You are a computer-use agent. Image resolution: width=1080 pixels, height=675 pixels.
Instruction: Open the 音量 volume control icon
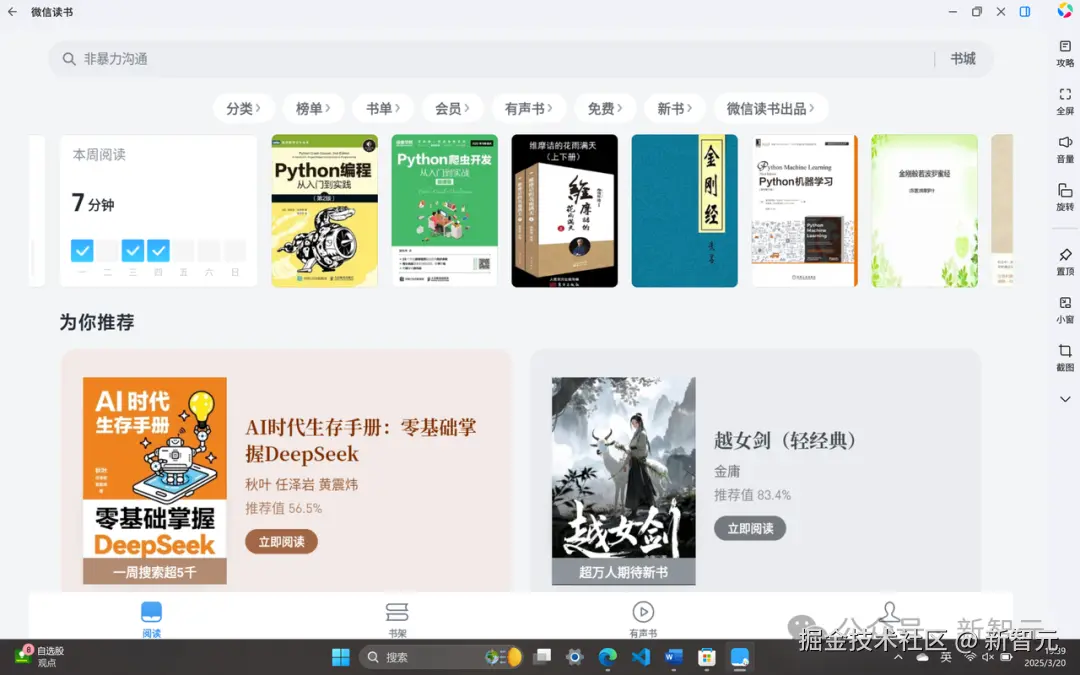pyautogui.click(x=1065, y=149)
